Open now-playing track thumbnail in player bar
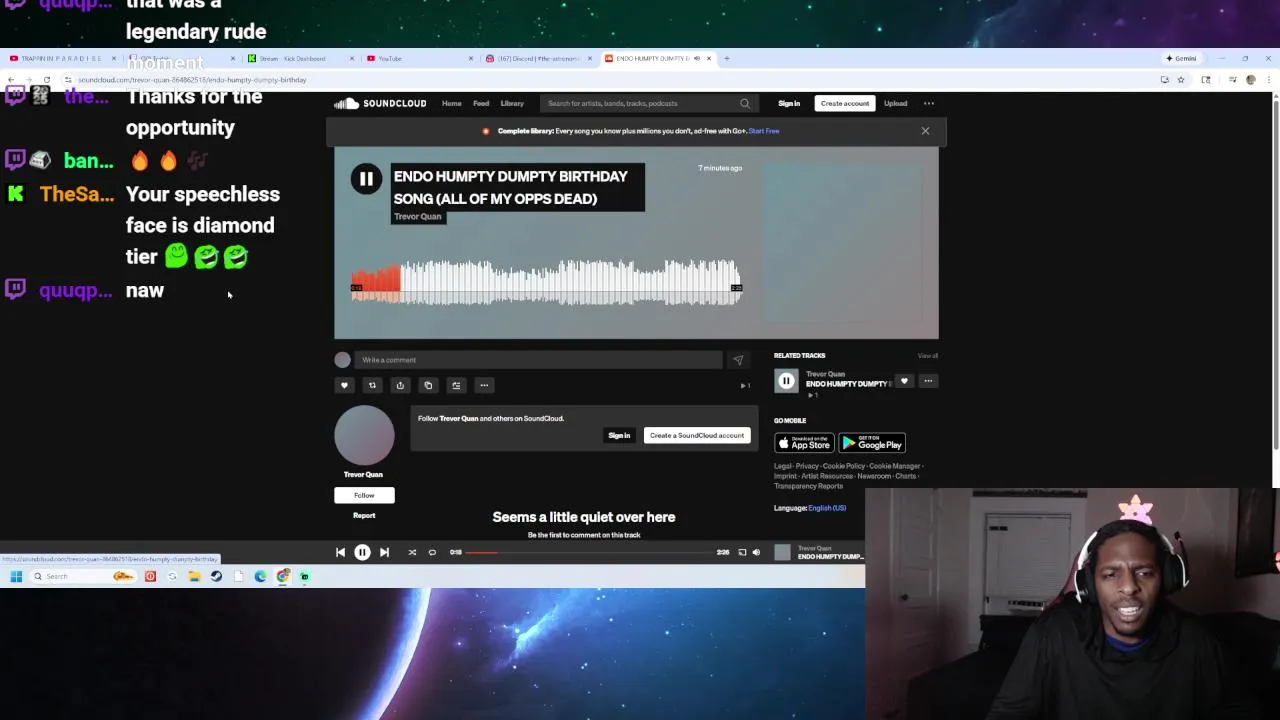The image size is (1280, 720). tap(783, 552)
